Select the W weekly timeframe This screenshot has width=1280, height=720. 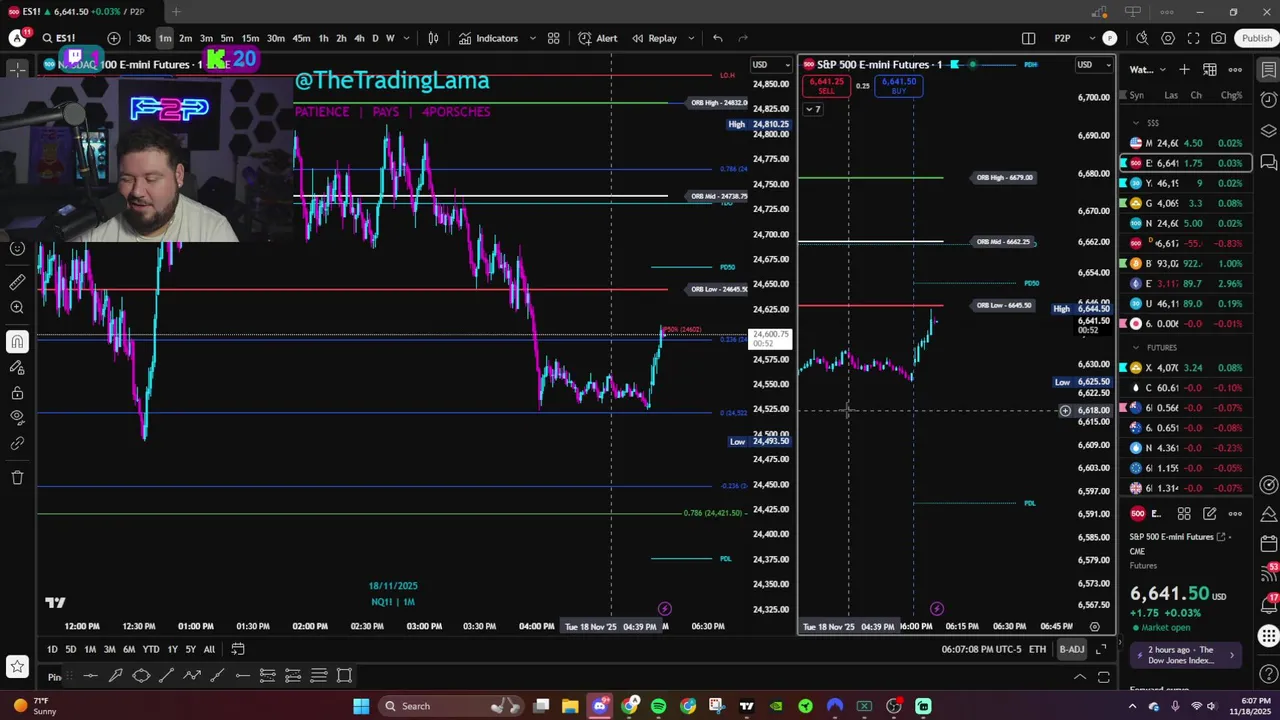(390, 38)
